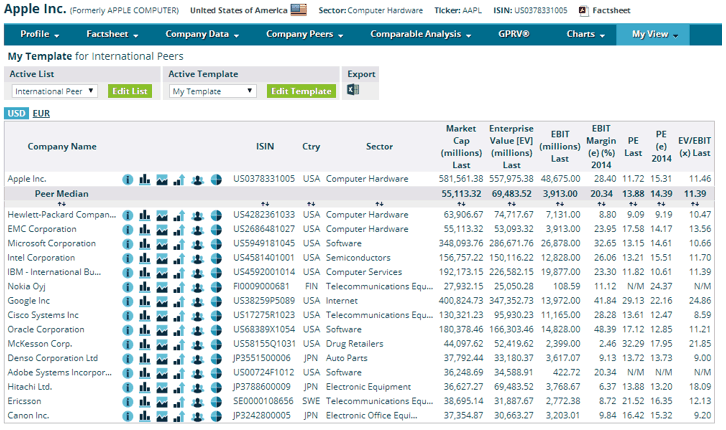Click the growth arrow chart icon for Canon Inc.
This screenshot has height=430, width=726.
pyautogui.click(x=179, y=417)
